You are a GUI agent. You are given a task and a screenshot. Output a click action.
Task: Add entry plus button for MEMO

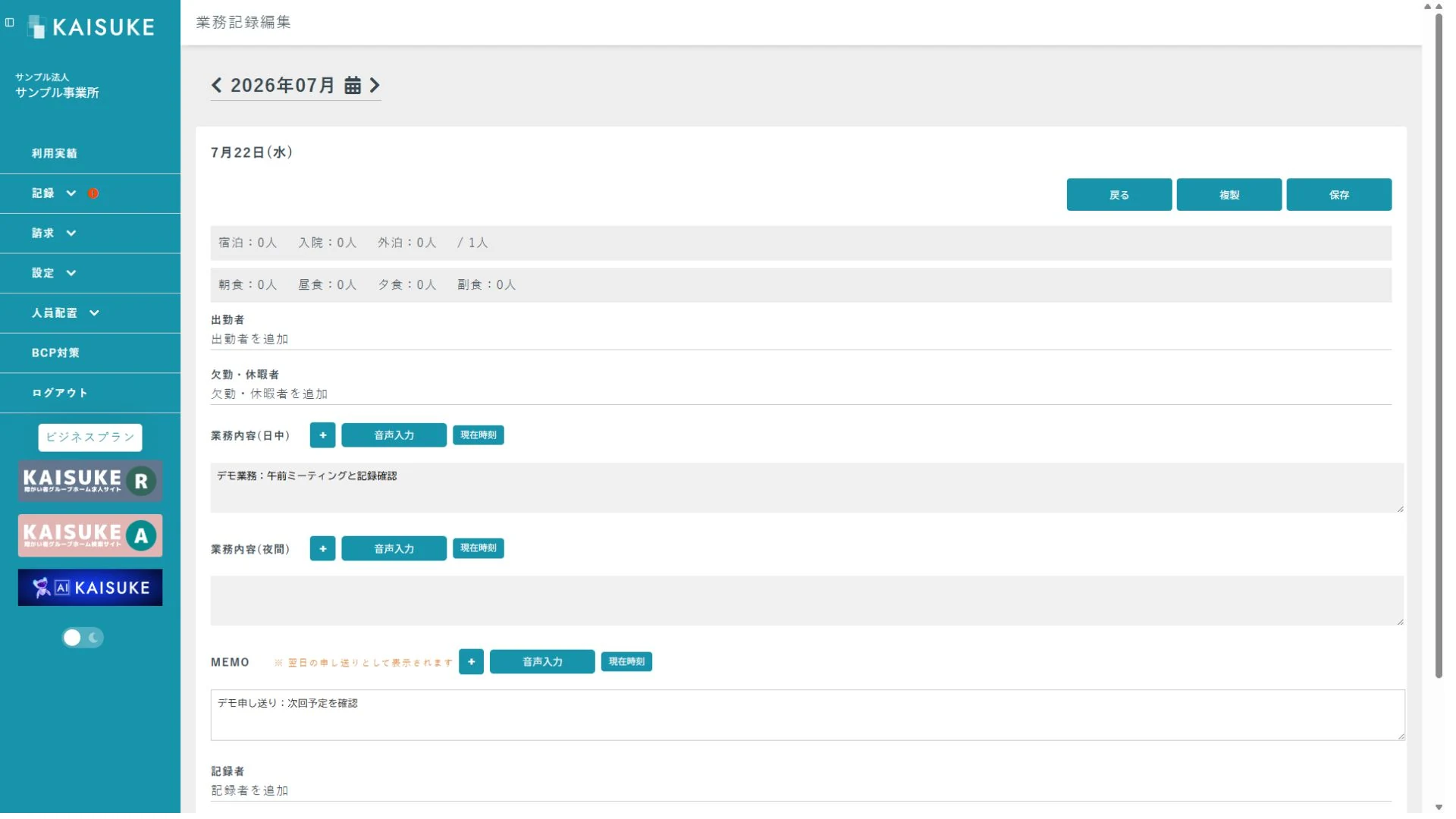[x=472, y=662]
